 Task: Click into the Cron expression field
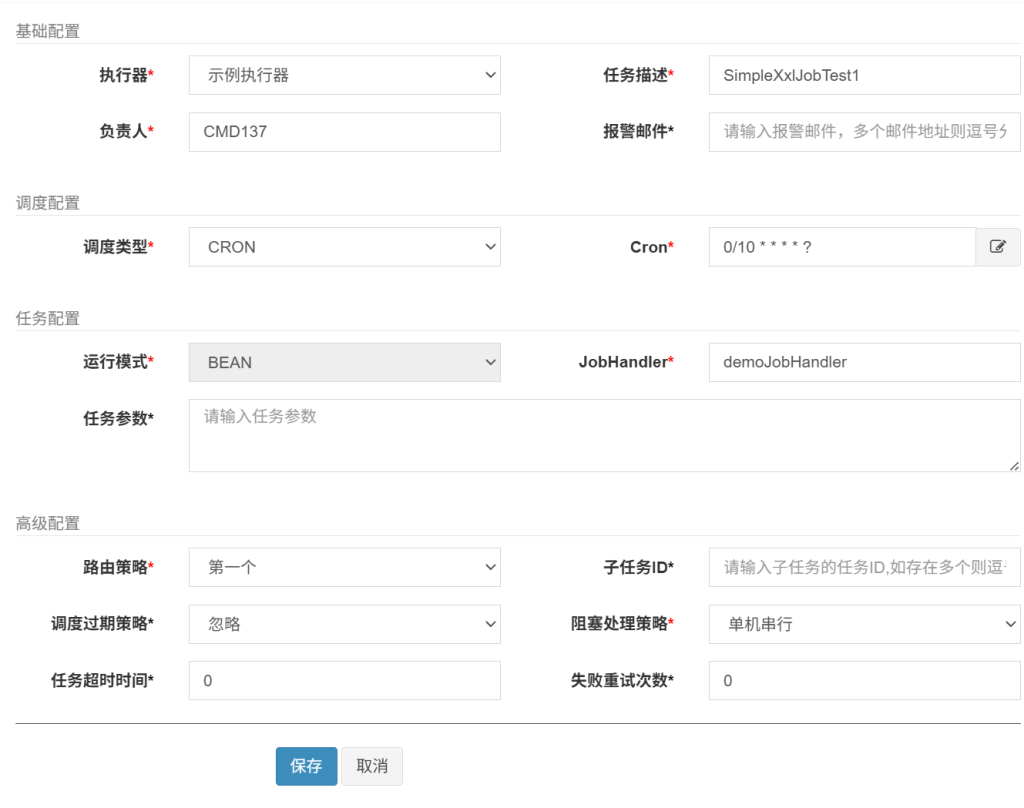coord(842,247)
